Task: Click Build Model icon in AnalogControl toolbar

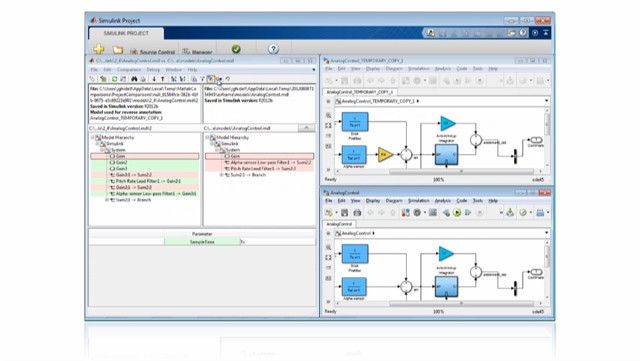Action: point(510,213)
